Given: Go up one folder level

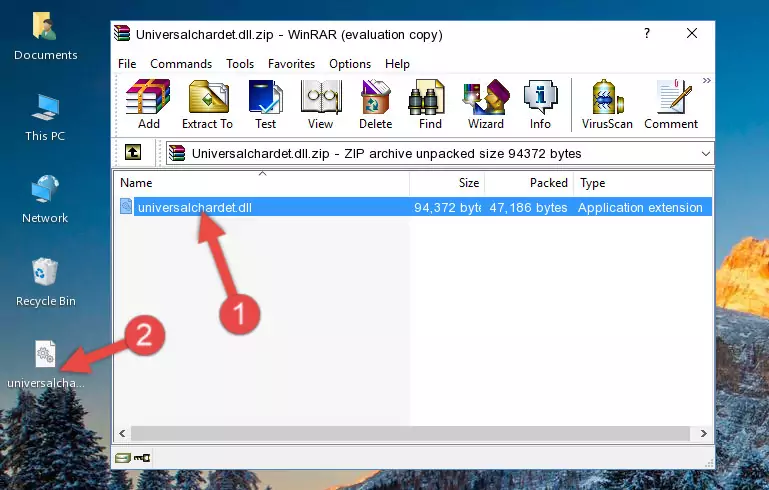Looking at the screenshot, I should (x=133, y=153).
